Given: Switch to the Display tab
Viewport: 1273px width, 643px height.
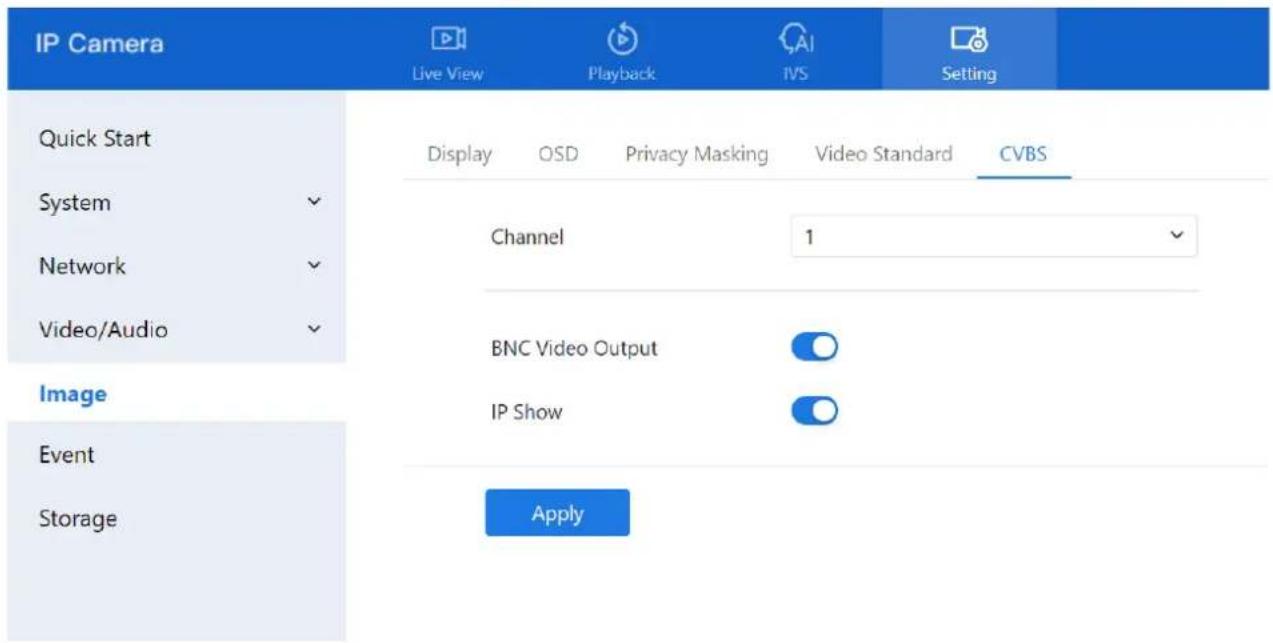Looking at the screenshot, I should (x=460, y=155).
